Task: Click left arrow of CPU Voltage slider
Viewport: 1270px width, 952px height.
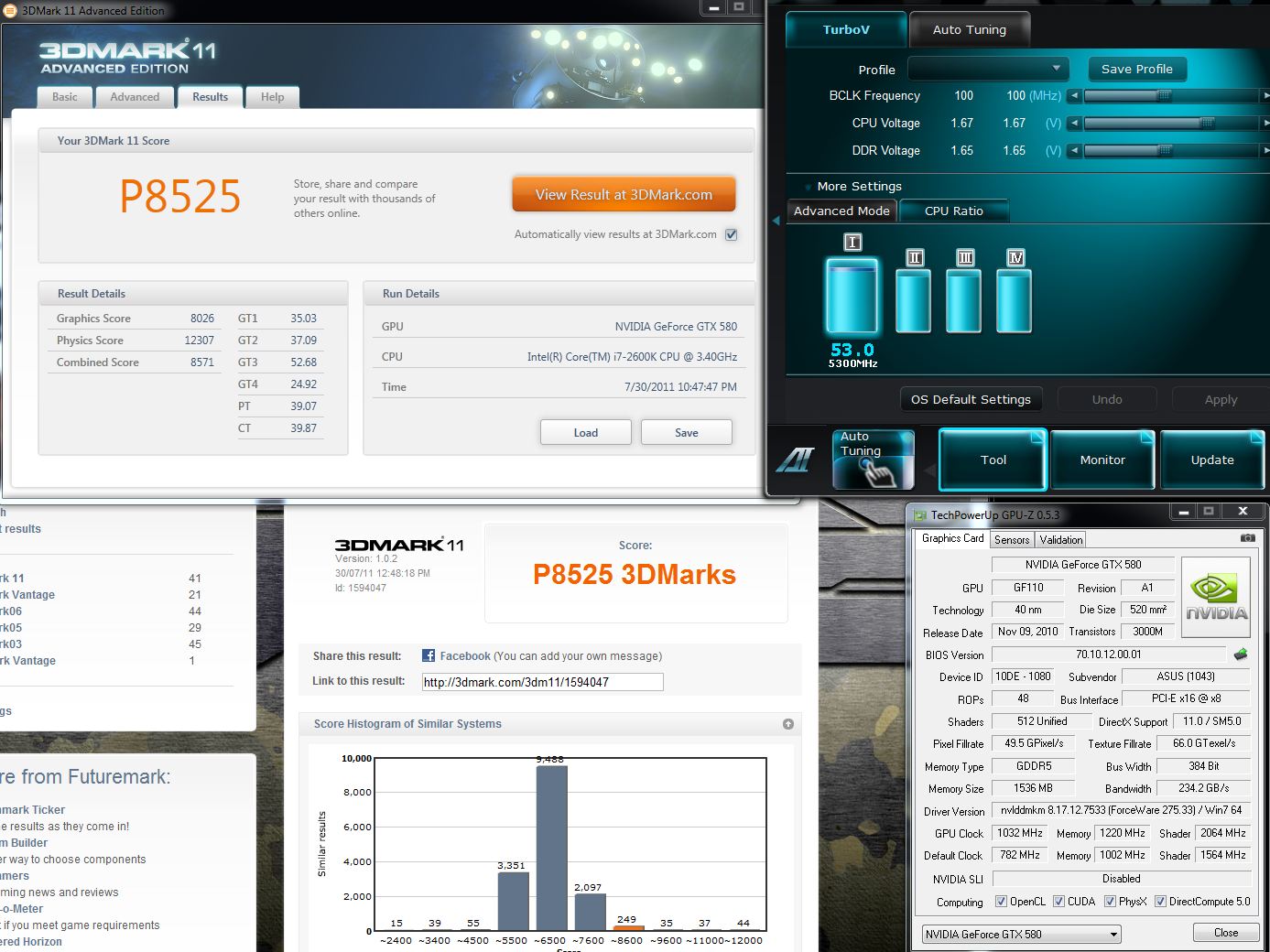Action: (1074, 123)
